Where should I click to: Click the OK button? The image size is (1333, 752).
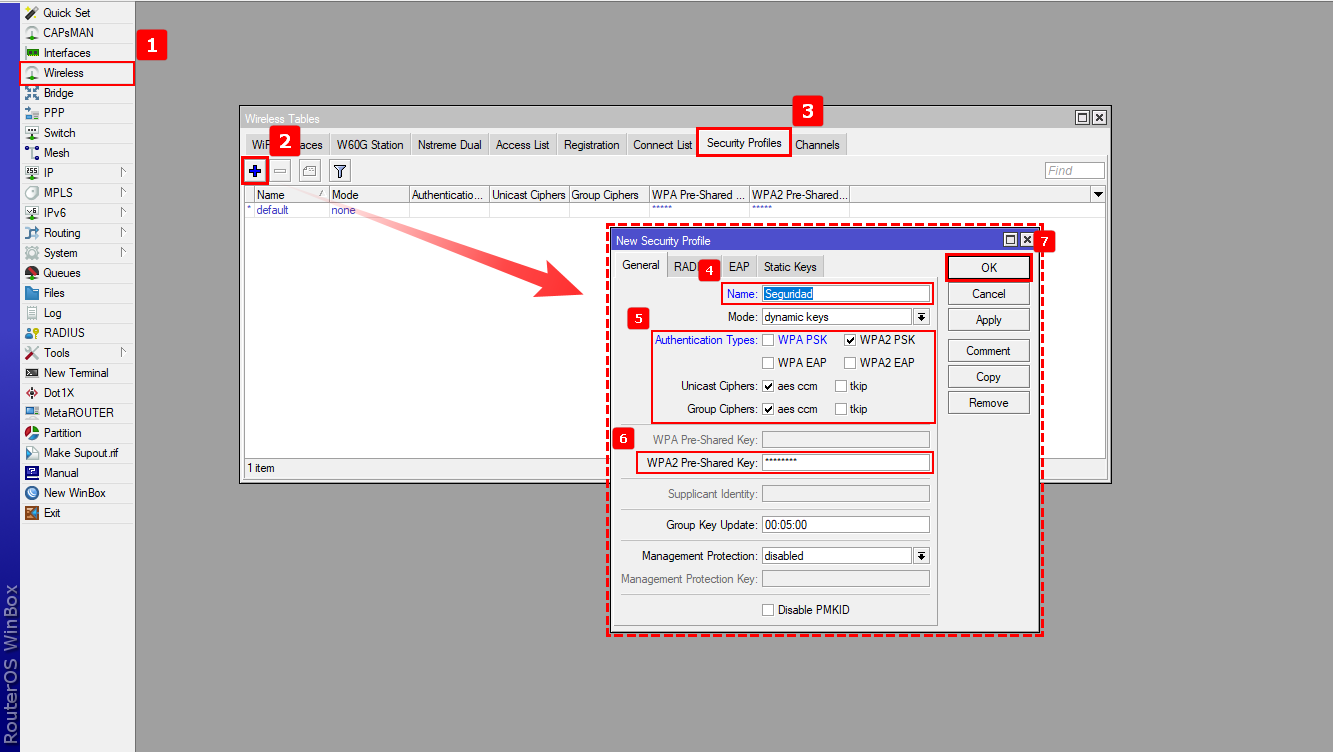[988, 268]
